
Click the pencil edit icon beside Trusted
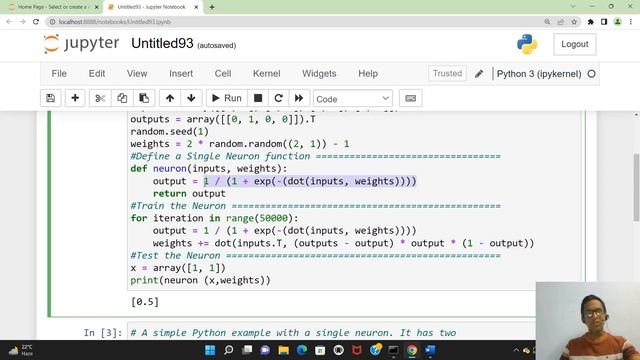(479, 74)
